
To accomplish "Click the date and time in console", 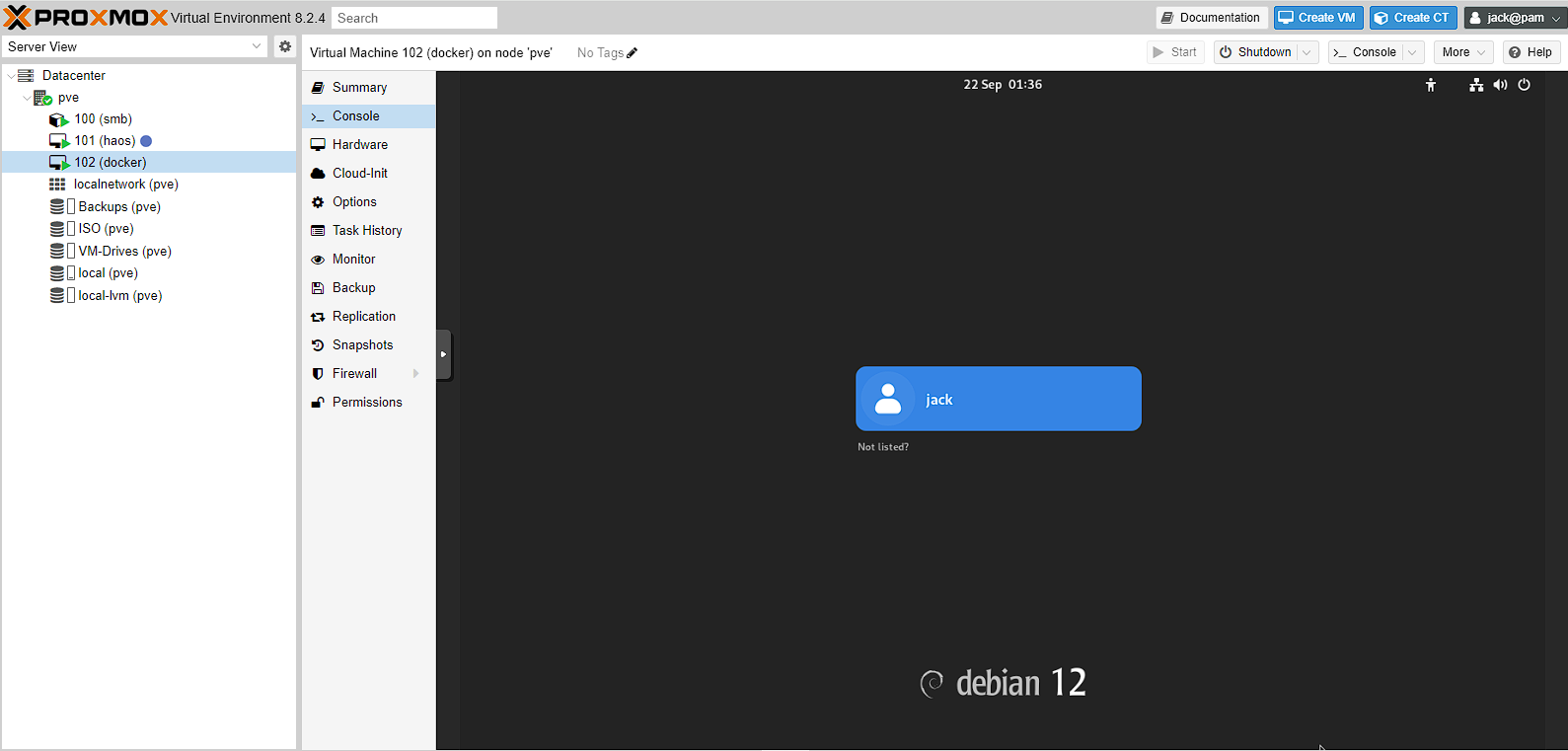I will pyautogui.click(x=1003, y=85).
